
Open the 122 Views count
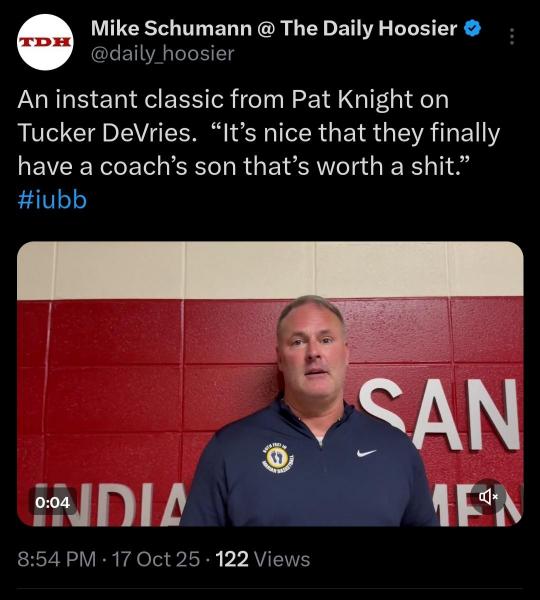tap(263, 559)
